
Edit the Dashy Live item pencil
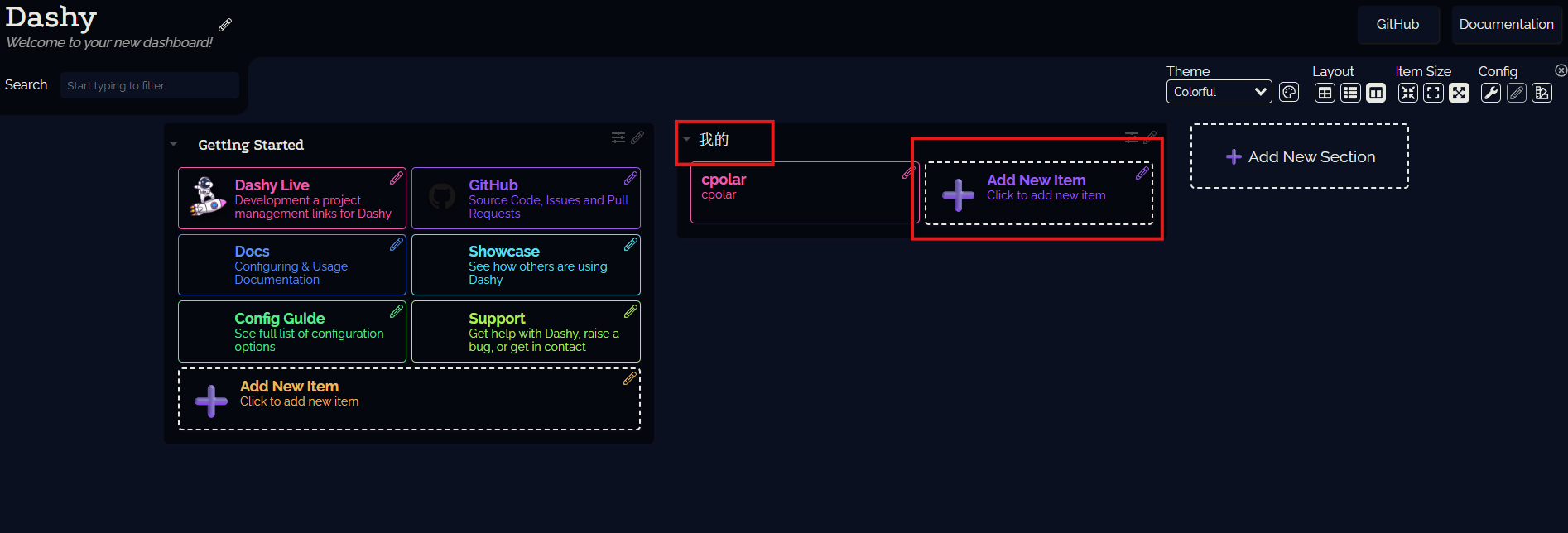coord(397,178)
